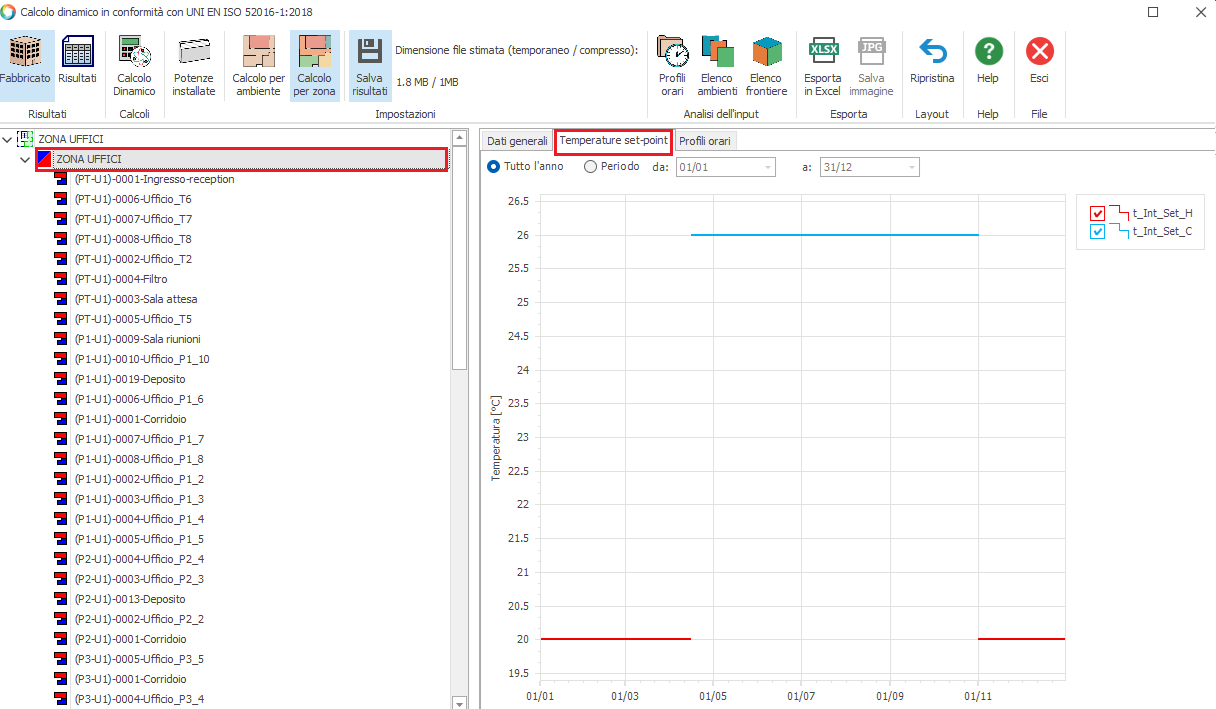Open the 'a' end date dropdown

[x=911, y=168]
